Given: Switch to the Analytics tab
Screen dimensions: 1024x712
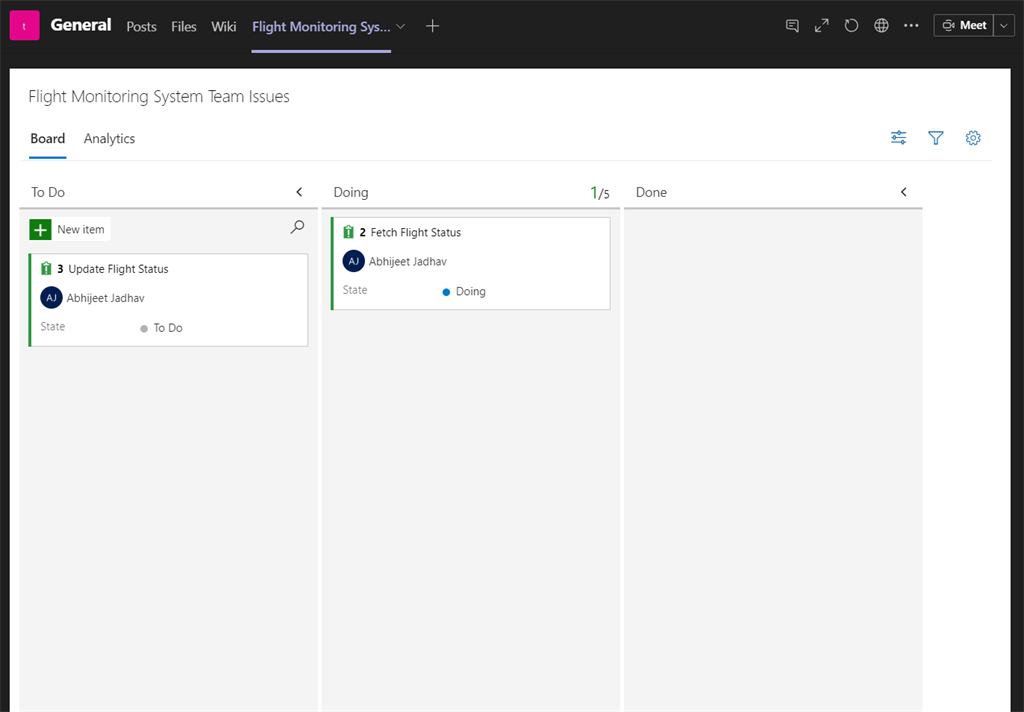Looking at the screenshot, I should [109, 139].
